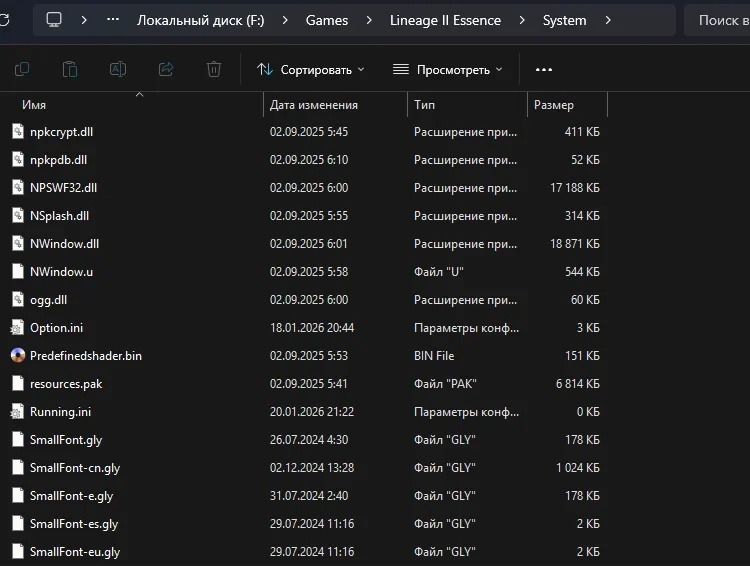Select the Running.ini file name
Screen dimensions: 750x566
point(60,412)
